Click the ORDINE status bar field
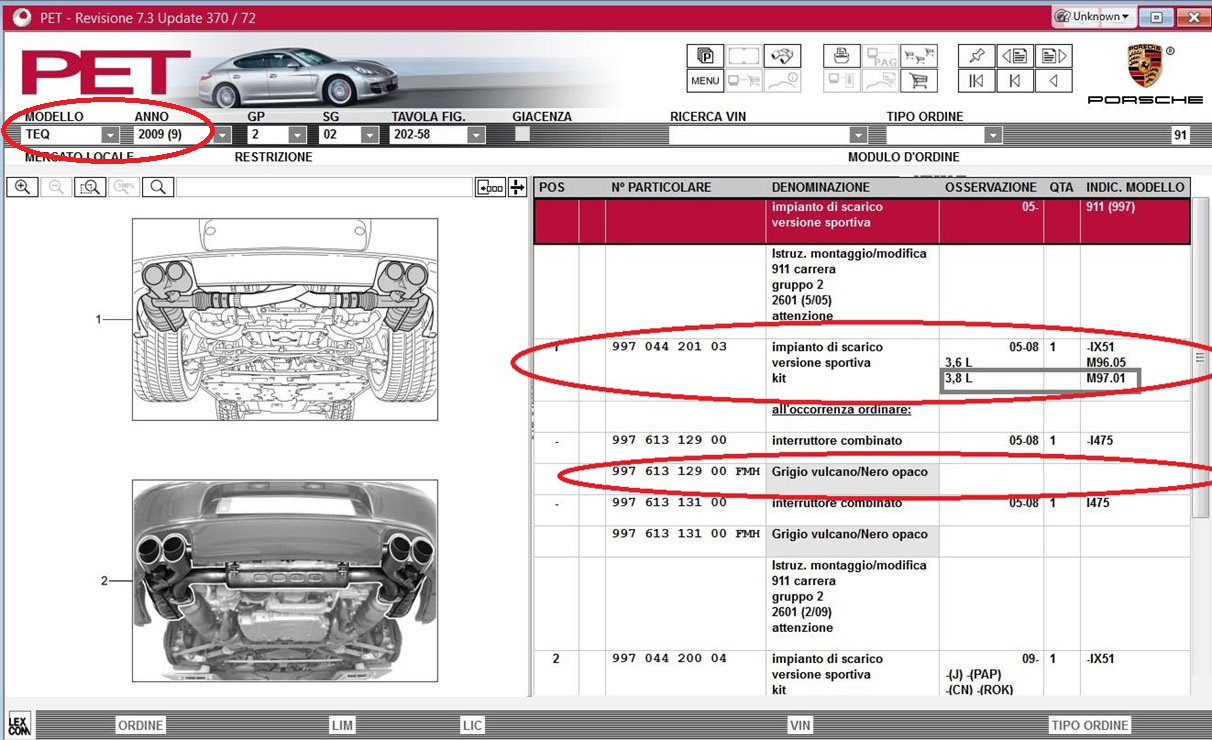The height and width of the screenshot is (740, 1212). 140,725
